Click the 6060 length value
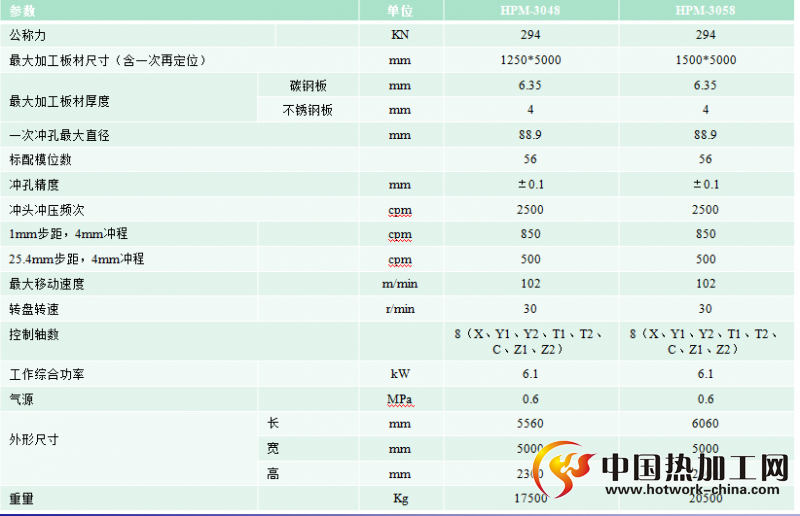Image resolution: width=800 pixels, height=516 pixels. coord(706,423)
